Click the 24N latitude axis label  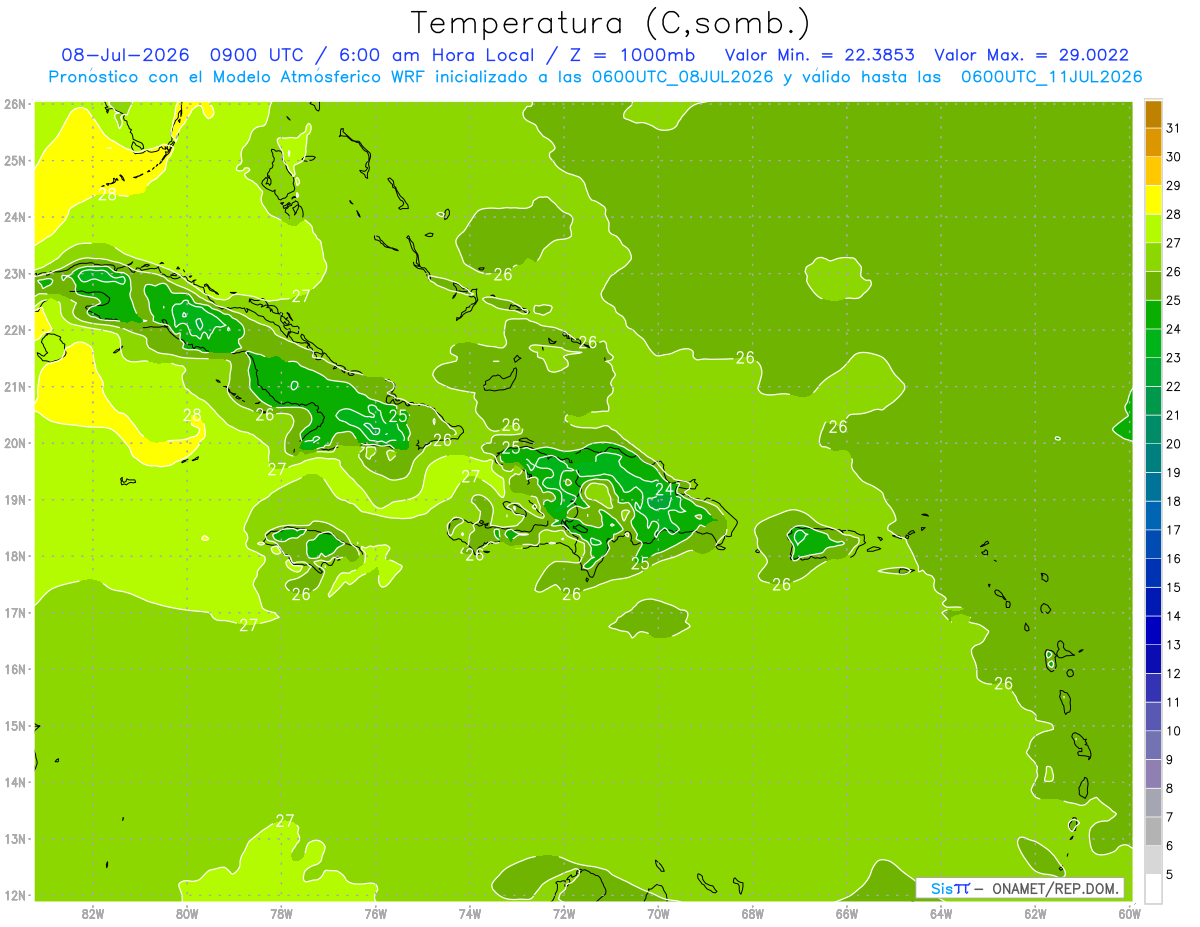(x=15, y=217)
